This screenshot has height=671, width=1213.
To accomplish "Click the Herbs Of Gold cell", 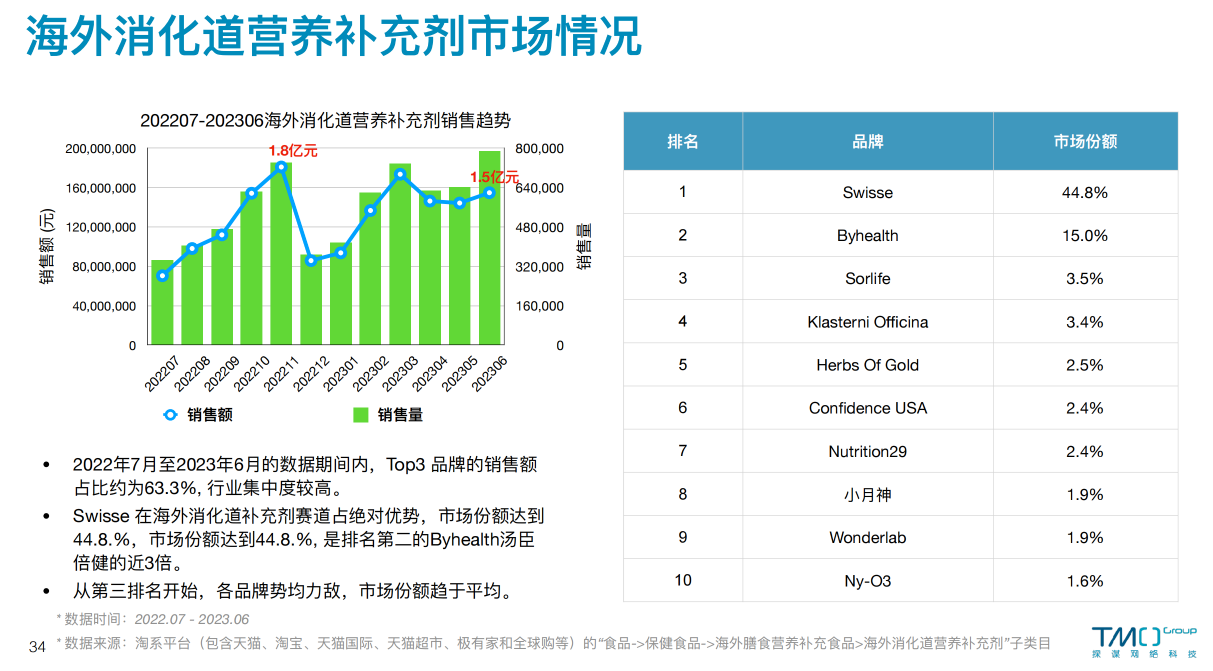I will [868, 365].
